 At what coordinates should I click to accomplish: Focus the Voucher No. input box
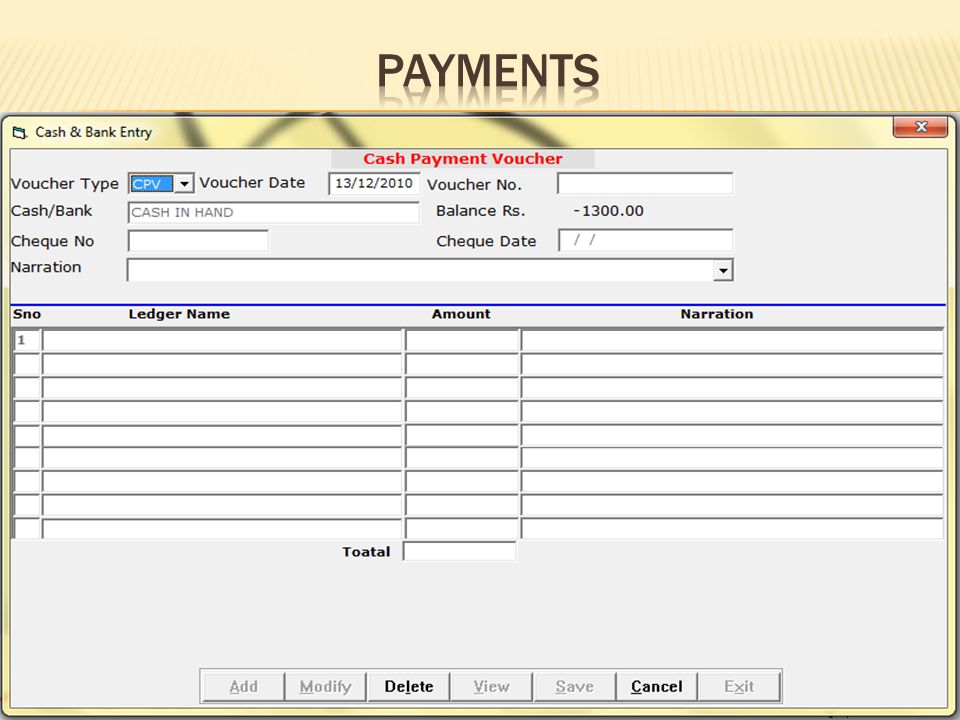point(645,183)
